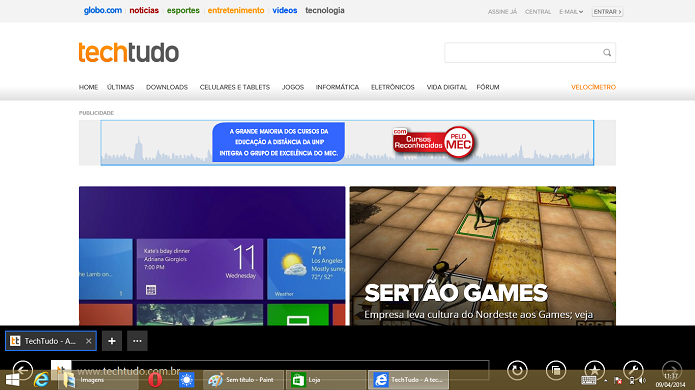Open DOWNLOADS menu item
695x390 pixels.
[167, 87]
